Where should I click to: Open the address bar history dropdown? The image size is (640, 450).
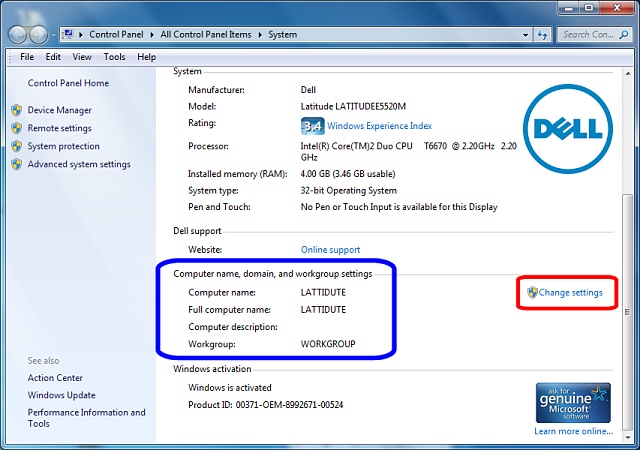[525, 35]
